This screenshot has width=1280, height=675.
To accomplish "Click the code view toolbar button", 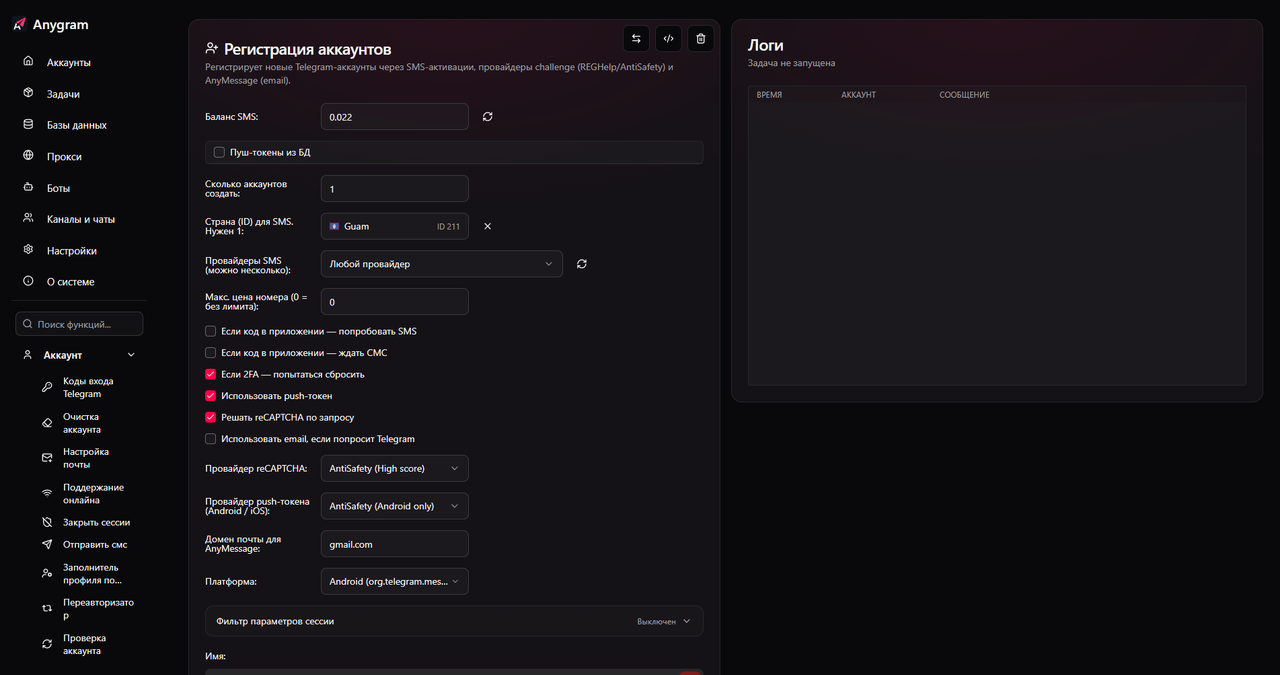I will pyautogui.click(x=668, y=39).
